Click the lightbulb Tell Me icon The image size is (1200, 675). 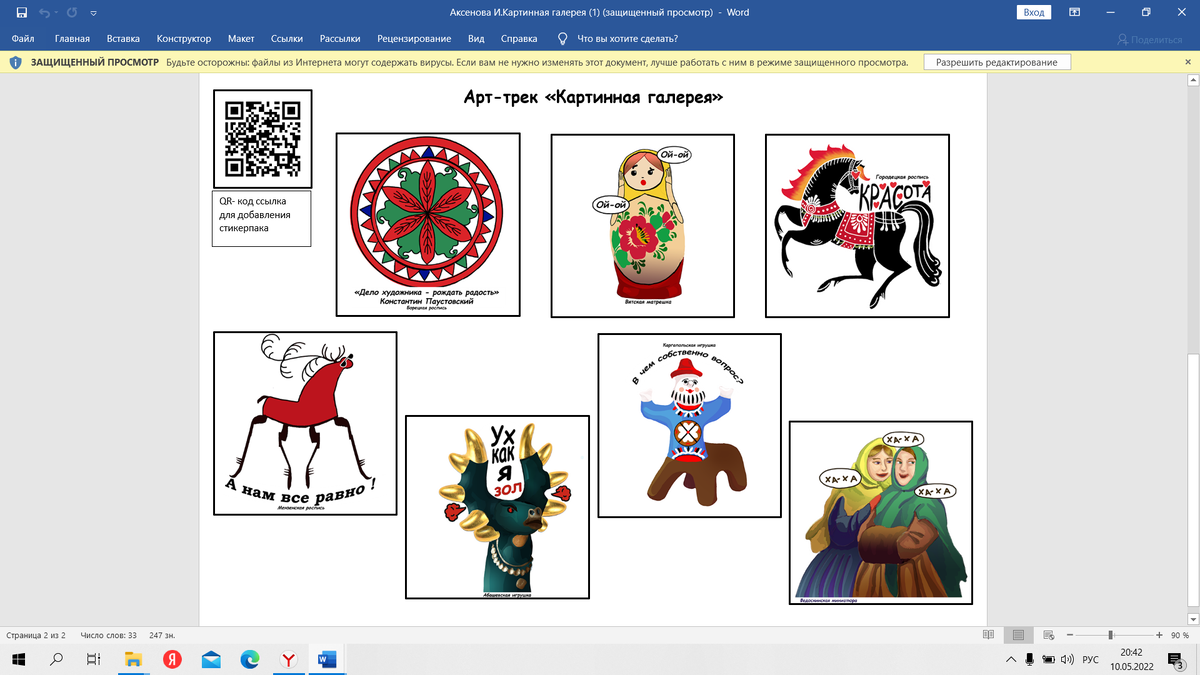[x=562, y=39]
